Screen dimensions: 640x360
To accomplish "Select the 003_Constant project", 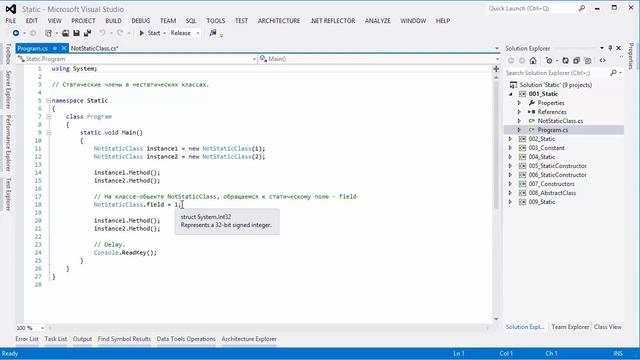I will coord(547,148).
